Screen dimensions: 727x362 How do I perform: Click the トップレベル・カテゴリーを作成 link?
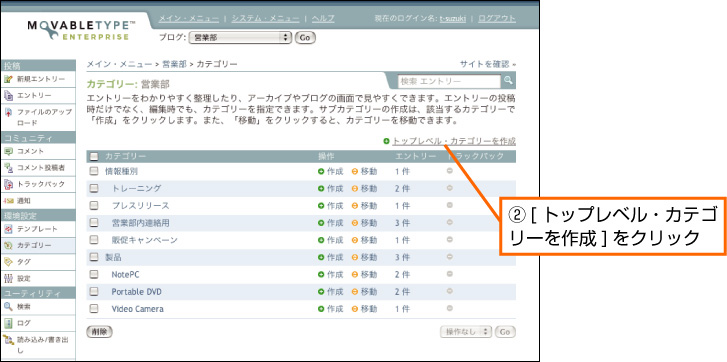(x=454, y=141)
